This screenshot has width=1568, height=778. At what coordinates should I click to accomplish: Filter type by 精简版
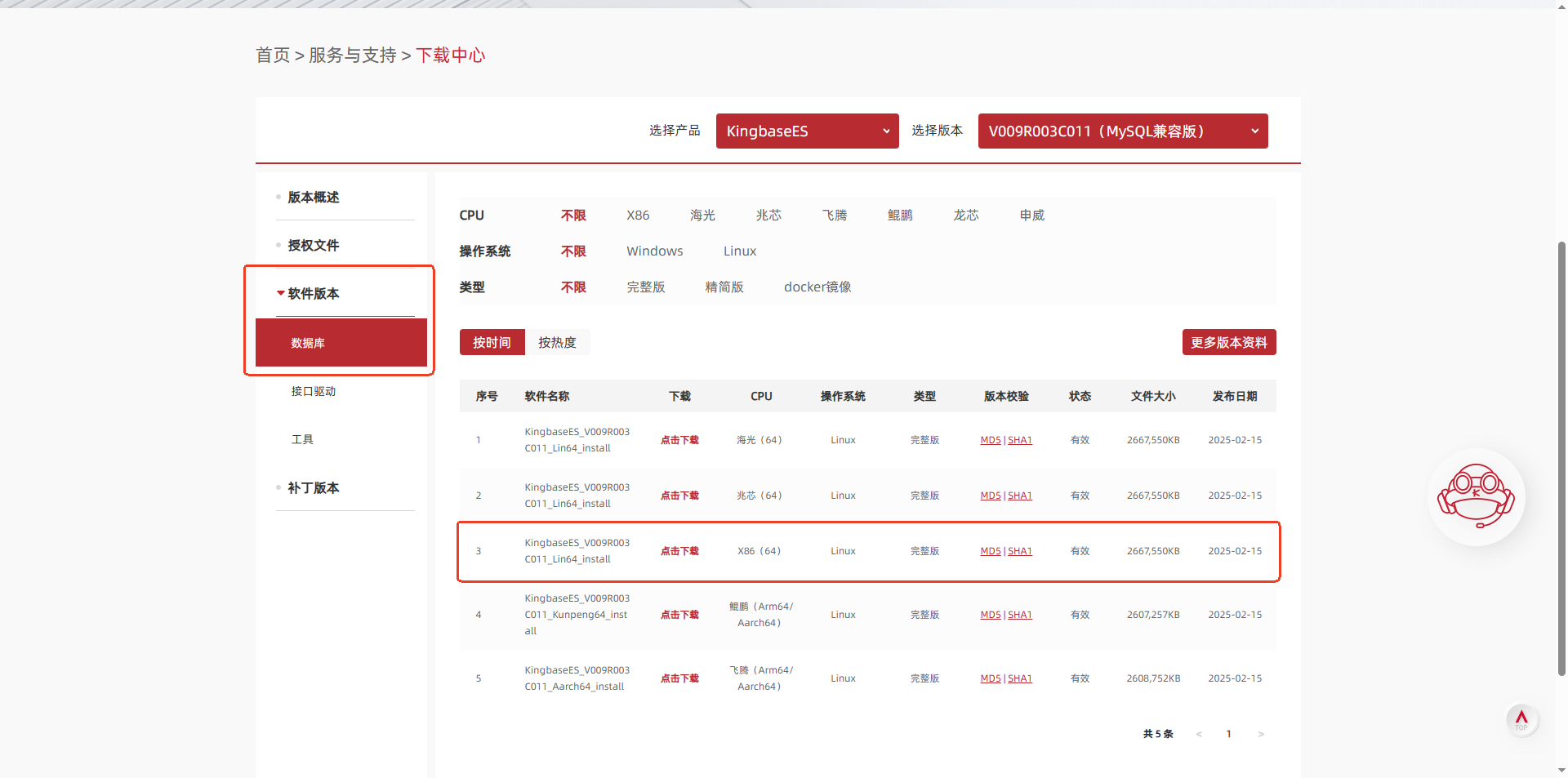tap(724, 287)
